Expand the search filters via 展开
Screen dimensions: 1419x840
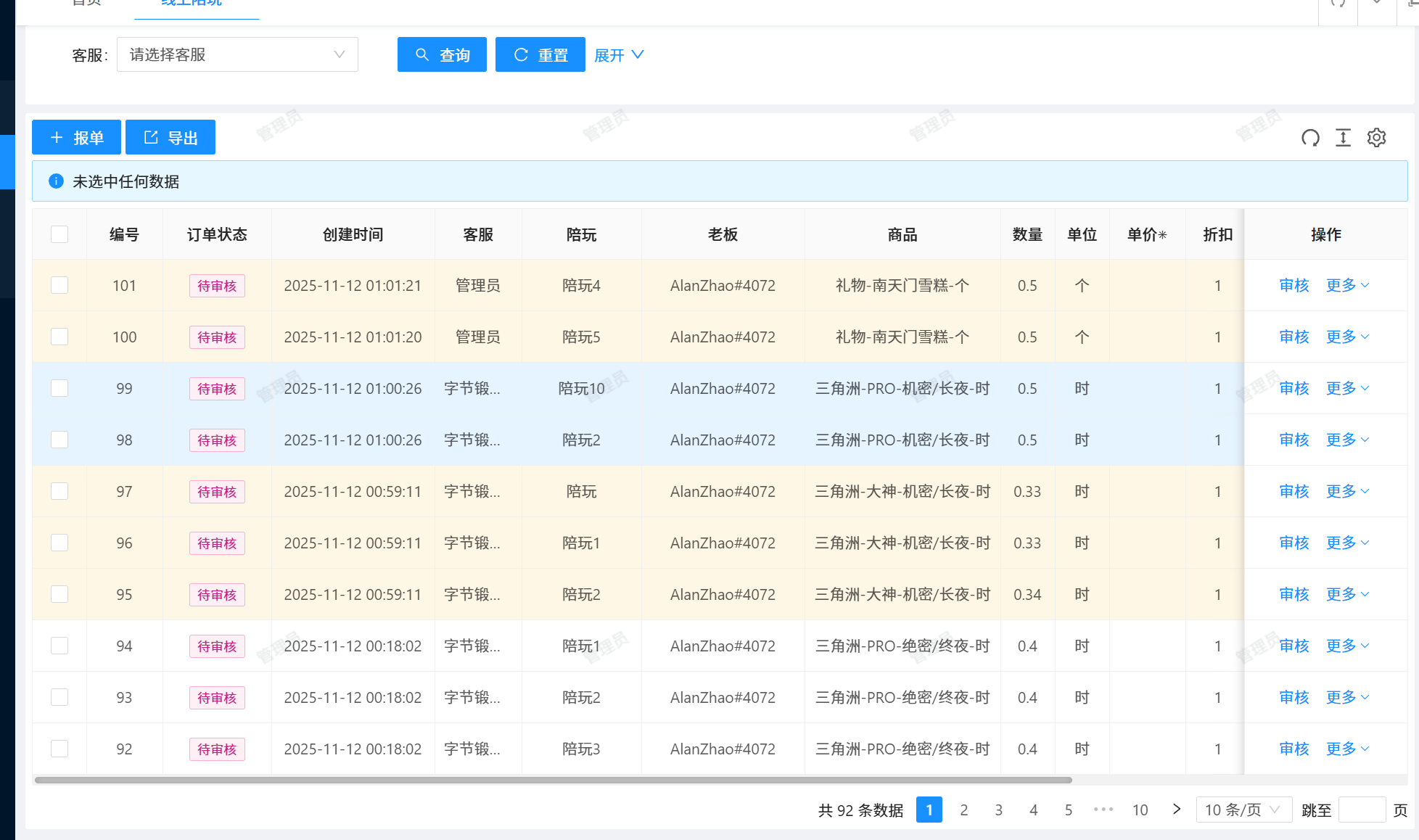618,55
